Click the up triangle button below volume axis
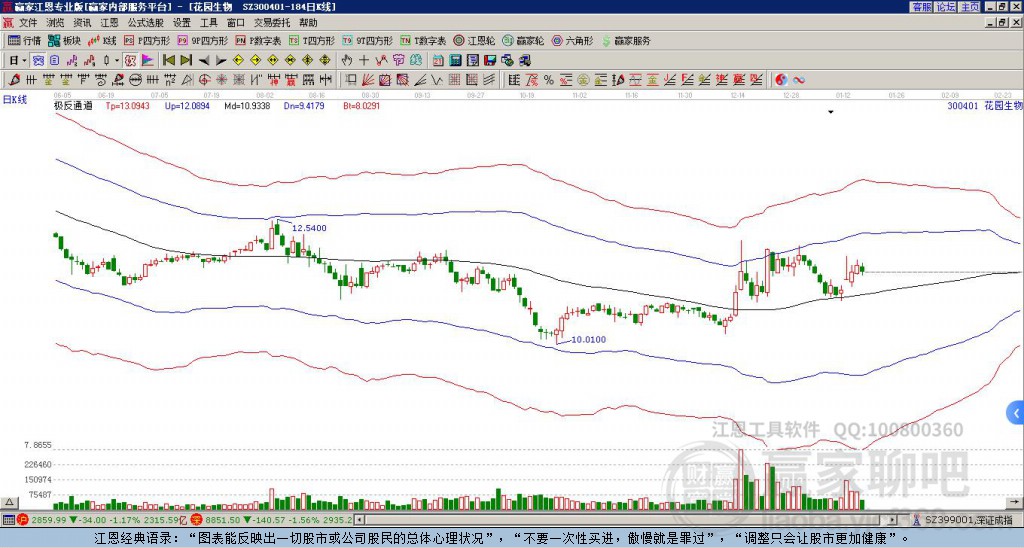Screen dimensions: 1024x548 9,503
